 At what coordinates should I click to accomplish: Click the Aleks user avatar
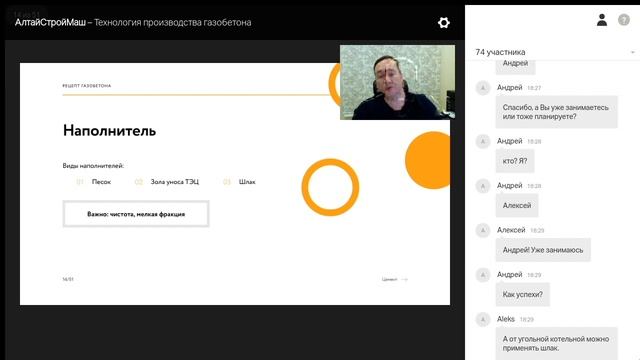483,319
